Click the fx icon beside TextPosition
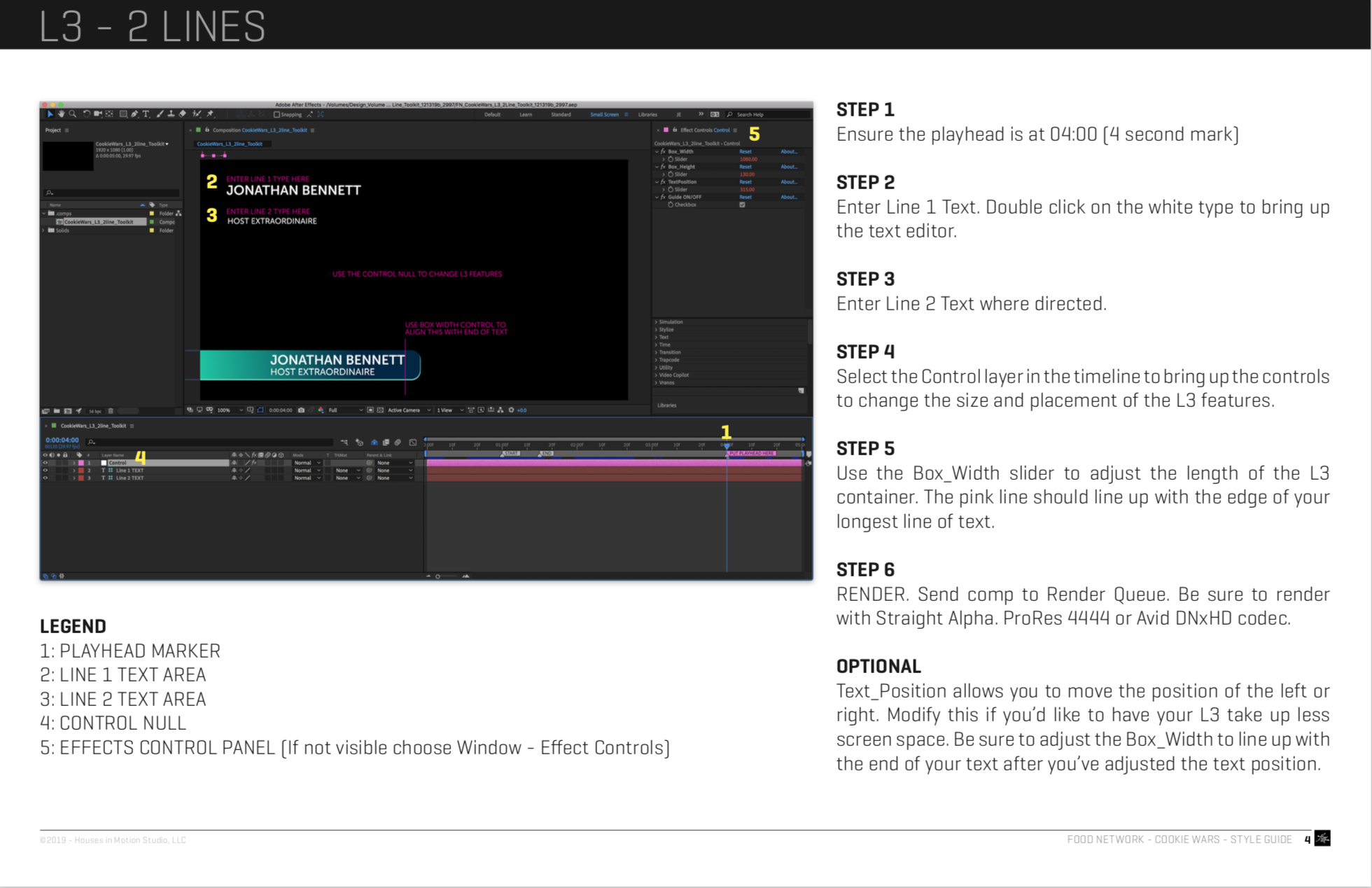 tap(663, 182)
